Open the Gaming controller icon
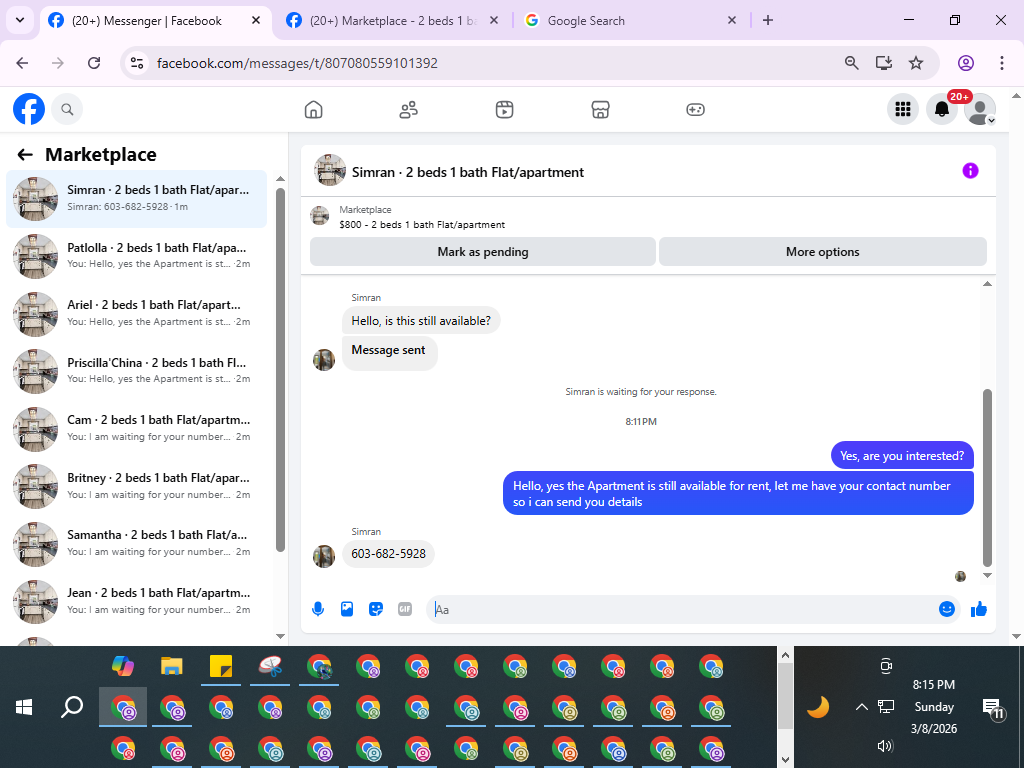 coord(696,110)
